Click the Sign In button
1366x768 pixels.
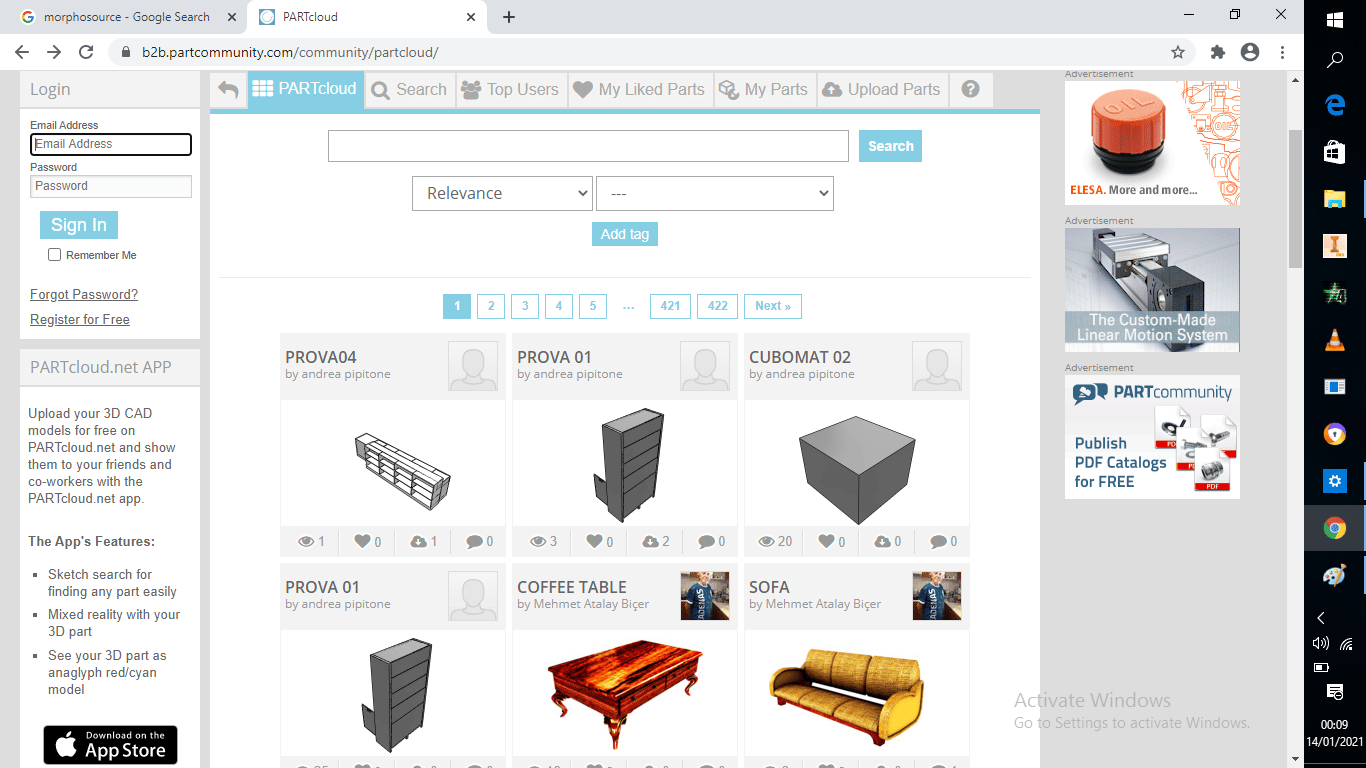click(x=78, y=225)
